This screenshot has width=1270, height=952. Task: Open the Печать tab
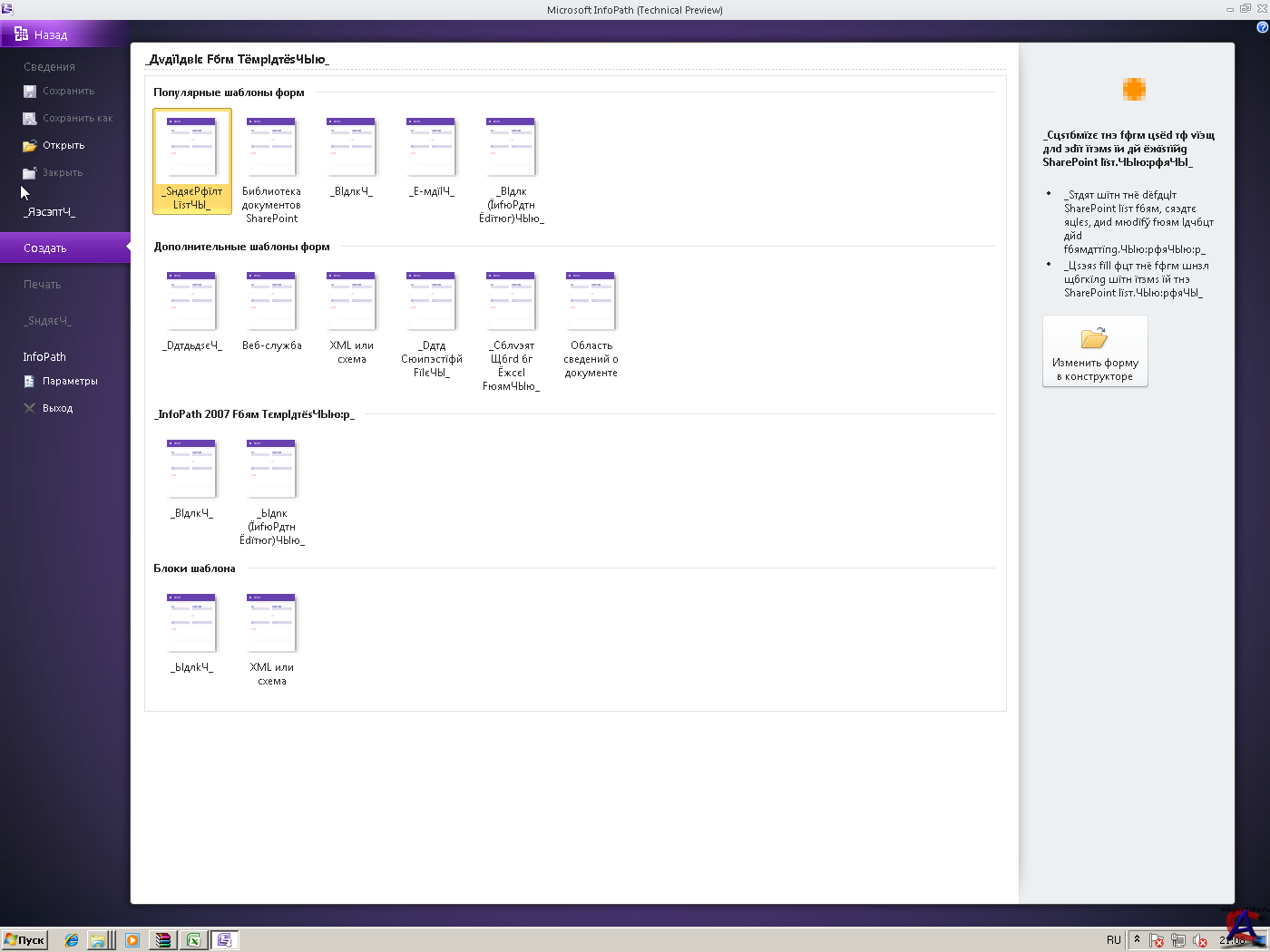[43, 285]
